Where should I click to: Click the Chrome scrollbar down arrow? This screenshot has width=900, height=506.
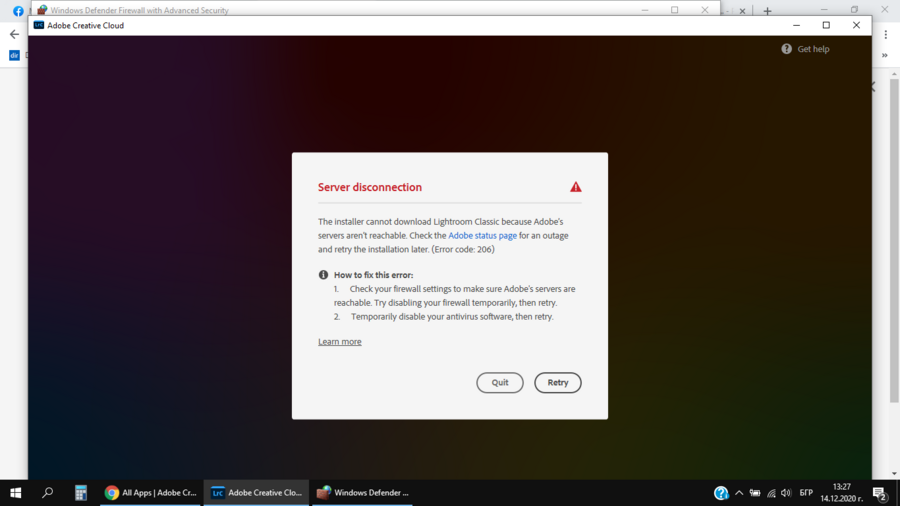click(x=894, y=474)
